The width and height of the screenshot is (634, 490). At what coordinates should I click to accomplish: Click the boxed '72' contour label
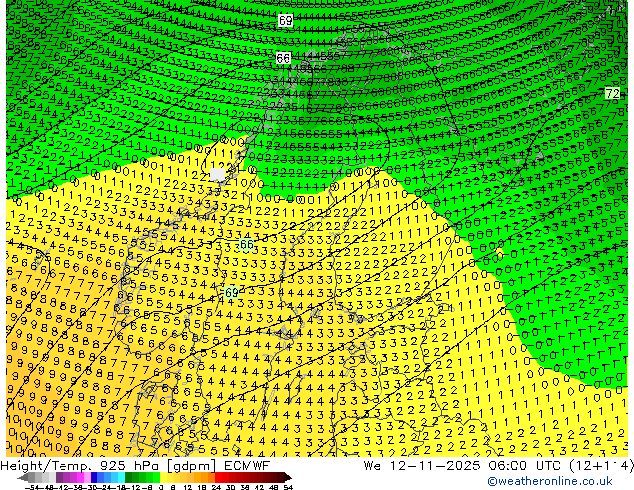click(x=613, y=94)
